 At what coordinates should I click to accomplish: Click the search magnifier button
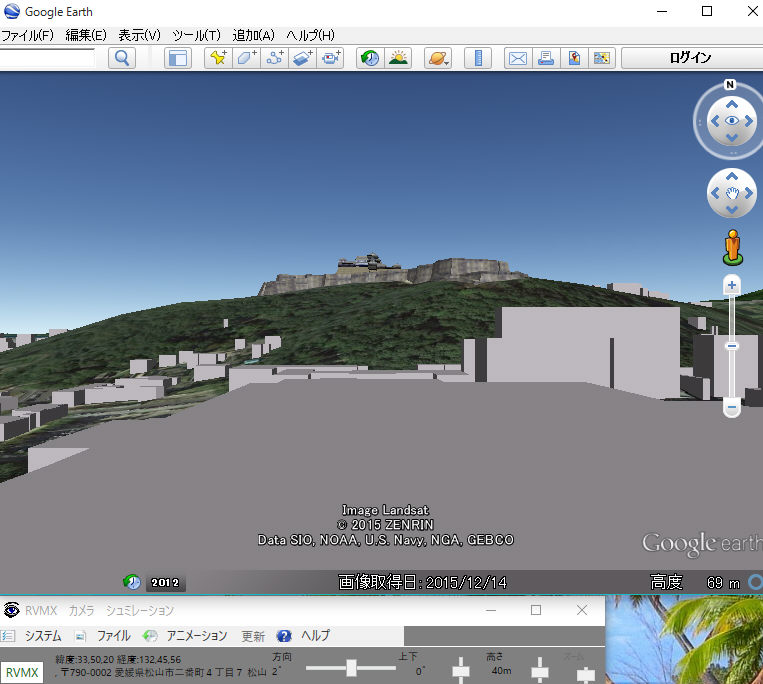pyautogui.click(x=122, y=58)
